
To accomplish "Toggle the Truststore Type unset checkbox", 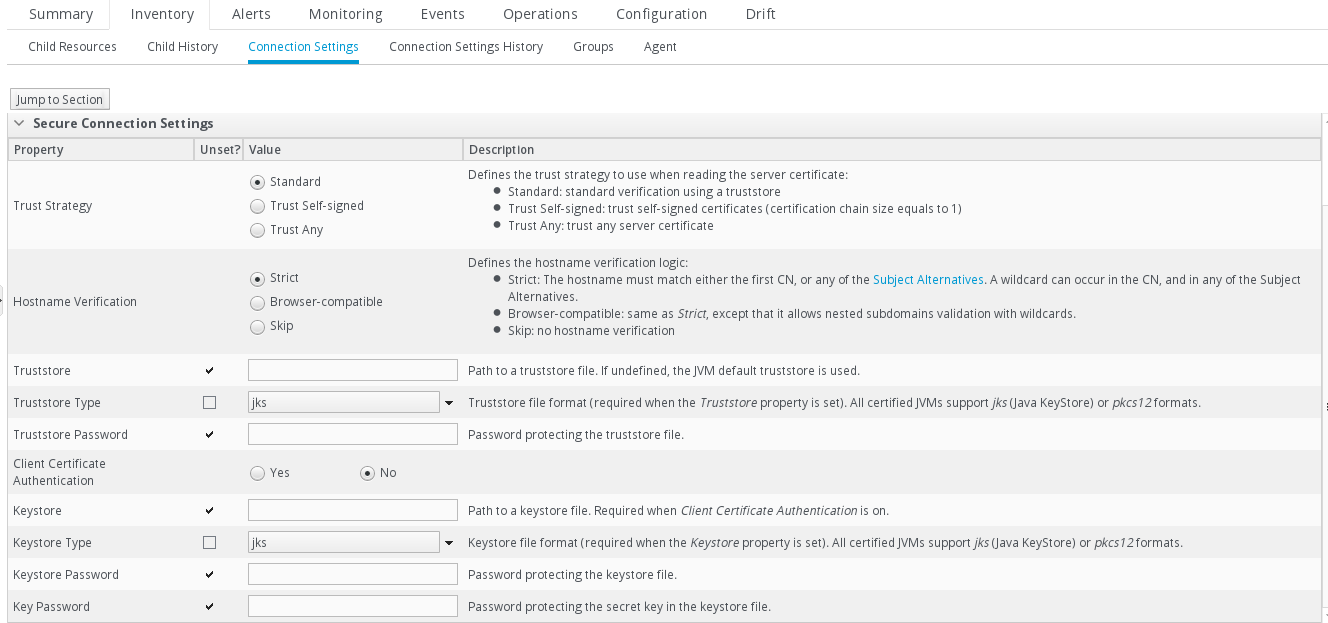I will click(x=209, y=403).
